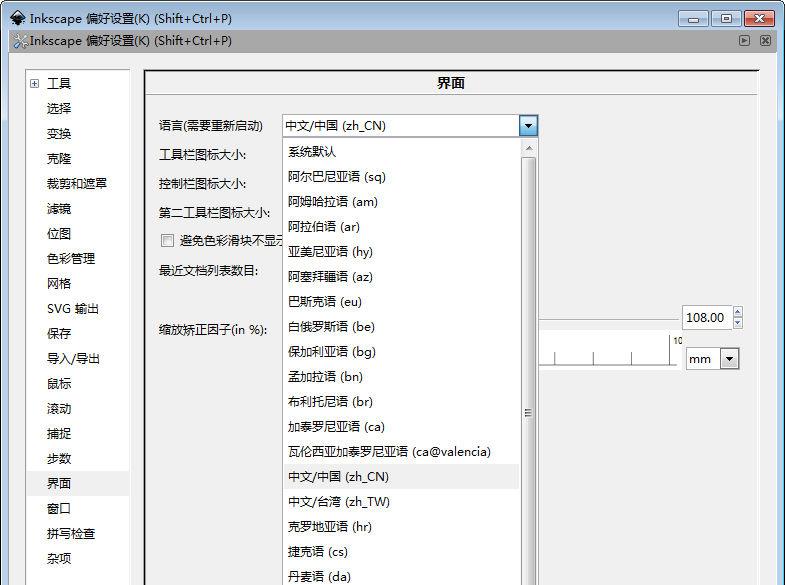The height and width of the screenshot is (585, 785).
Task: Open the 裁剪和遮罩 preferences page
Action: (x=77, y=184)
